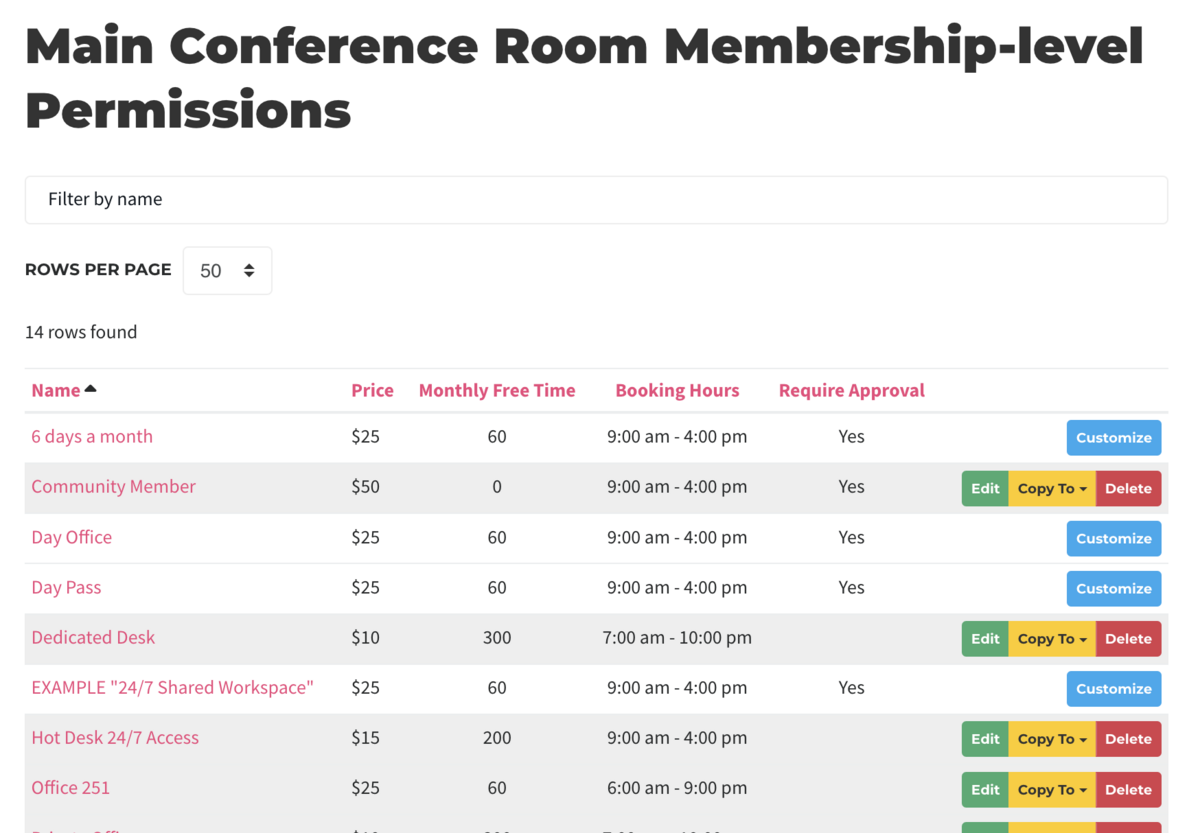Open EXAMPLE "24/7 Shared Workspace" link

pyautogui.click(x=172, y=688)
